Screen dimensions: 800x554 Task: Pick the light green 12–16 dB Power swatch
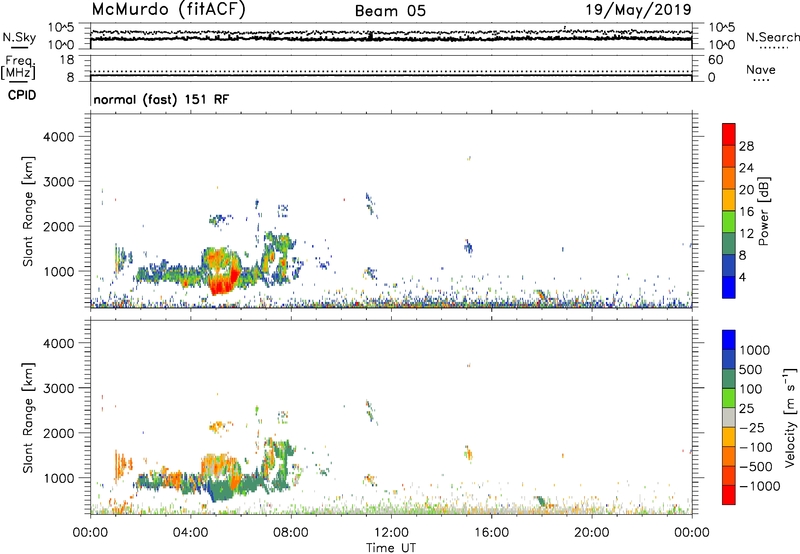pos(729,222)
